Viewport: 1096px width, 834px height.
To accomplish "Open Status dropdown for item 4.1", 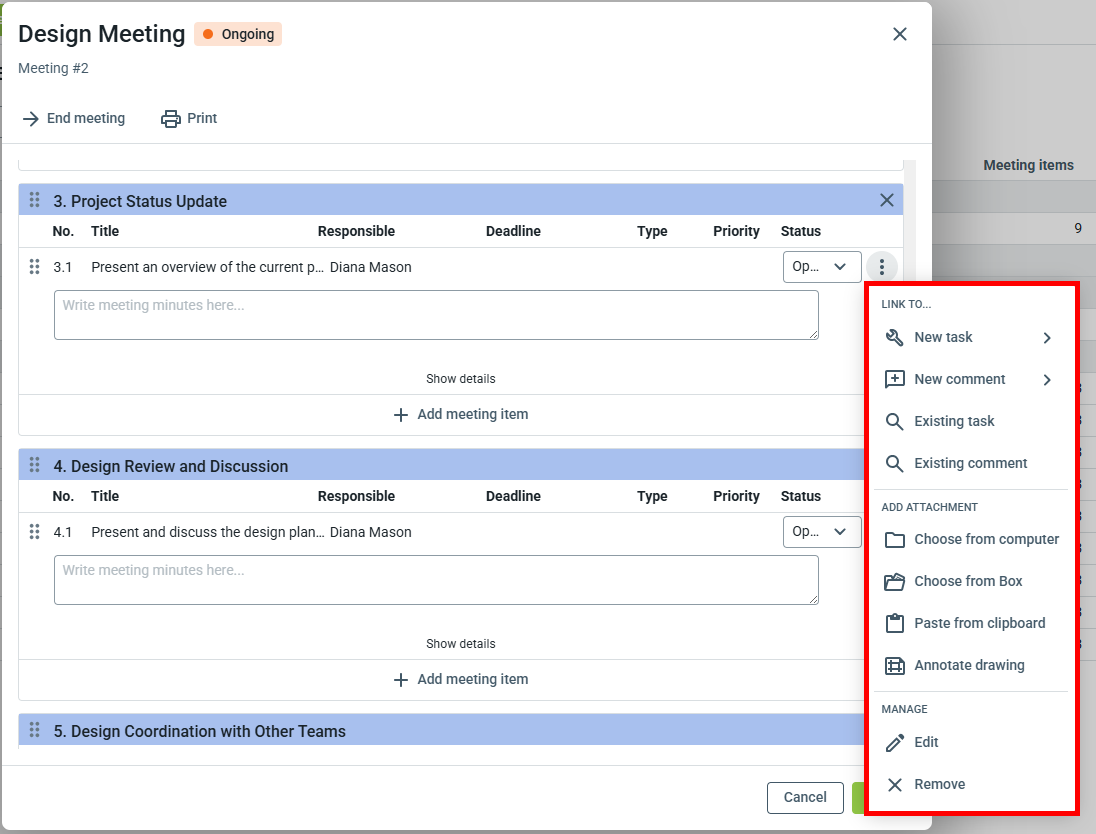I will pos(821,532).
